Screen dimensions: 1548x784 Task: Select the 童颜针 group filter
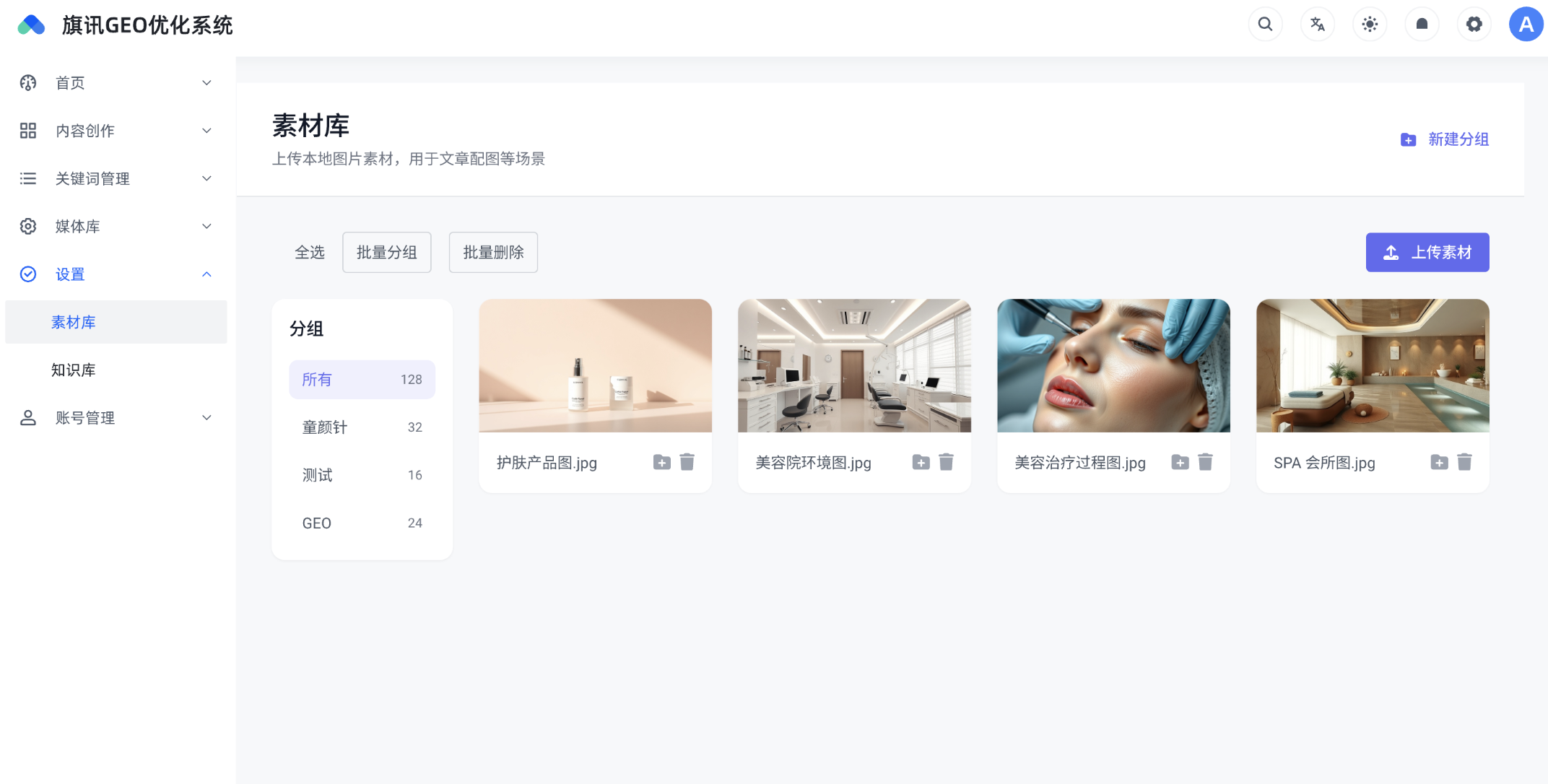(x=361, y=427)
